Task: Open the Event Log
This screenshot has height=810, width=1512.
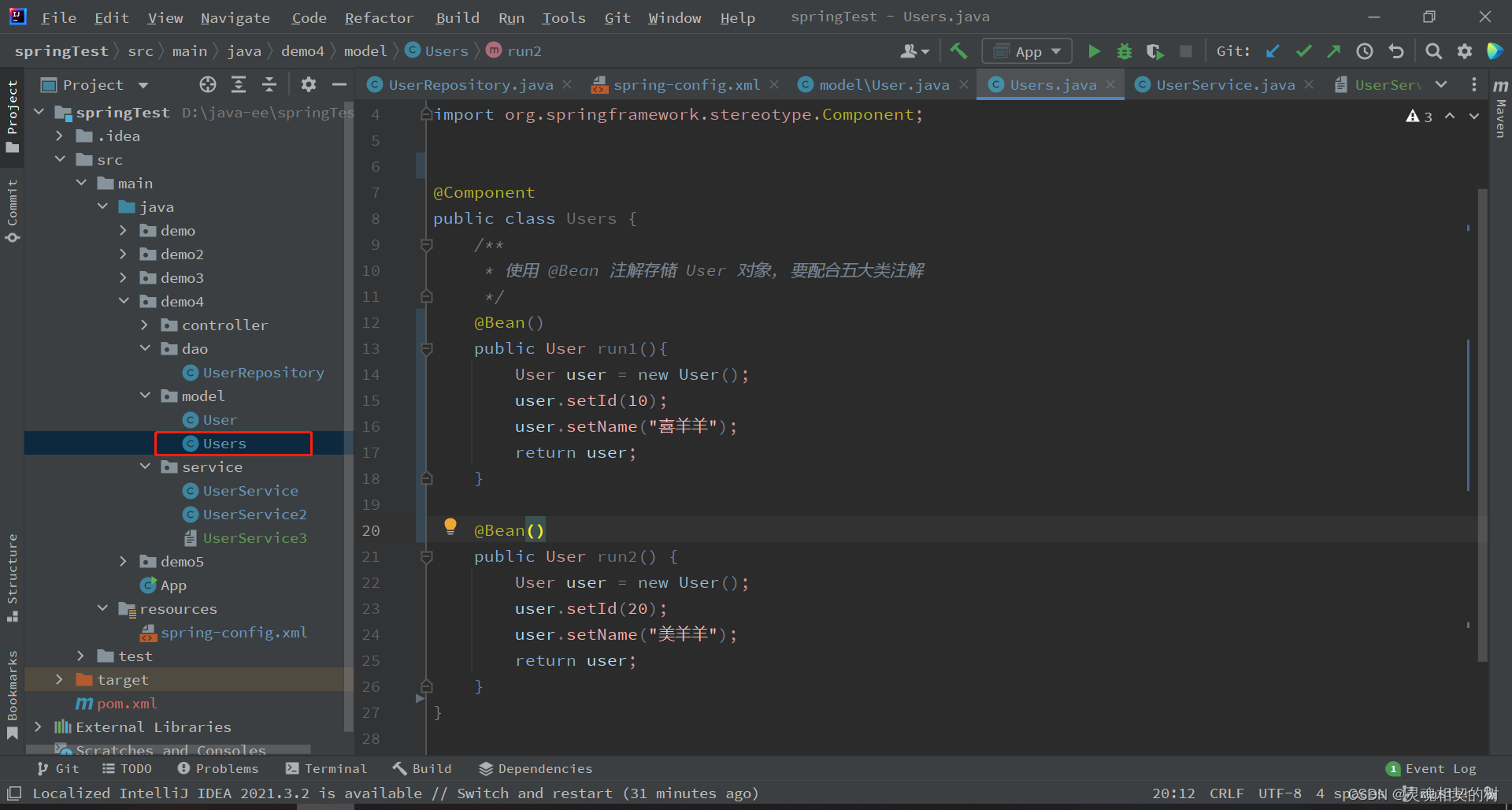Action: coord(1431,768)
